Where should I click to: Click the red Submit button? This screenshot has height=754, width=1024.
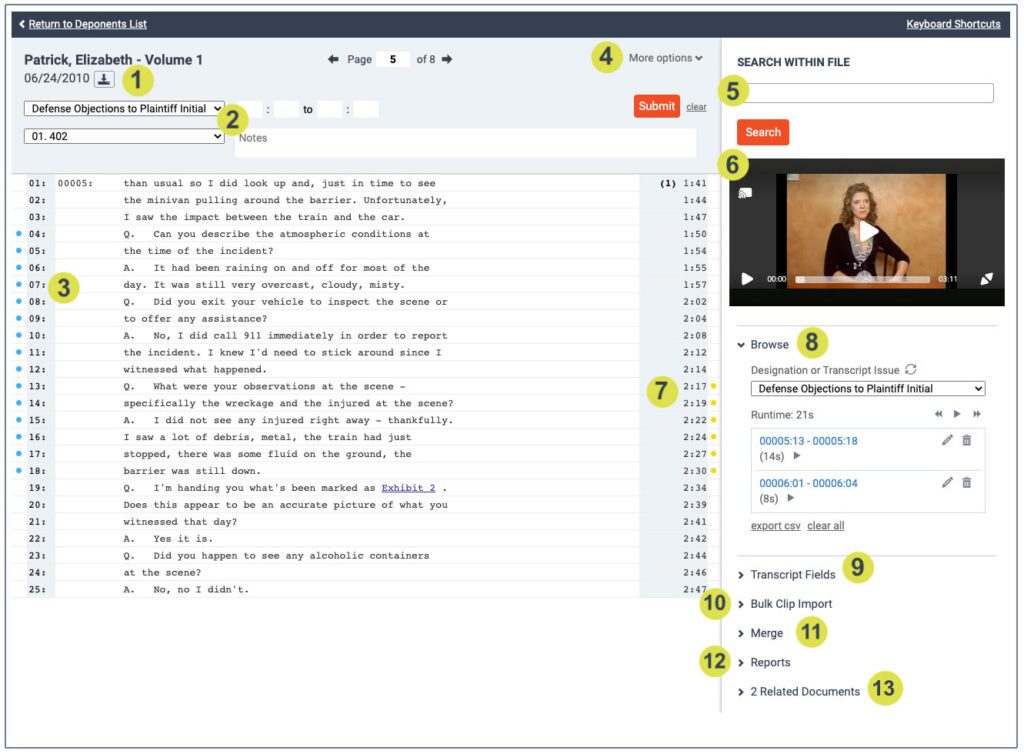pyautogui.click(x=656, y=106)
